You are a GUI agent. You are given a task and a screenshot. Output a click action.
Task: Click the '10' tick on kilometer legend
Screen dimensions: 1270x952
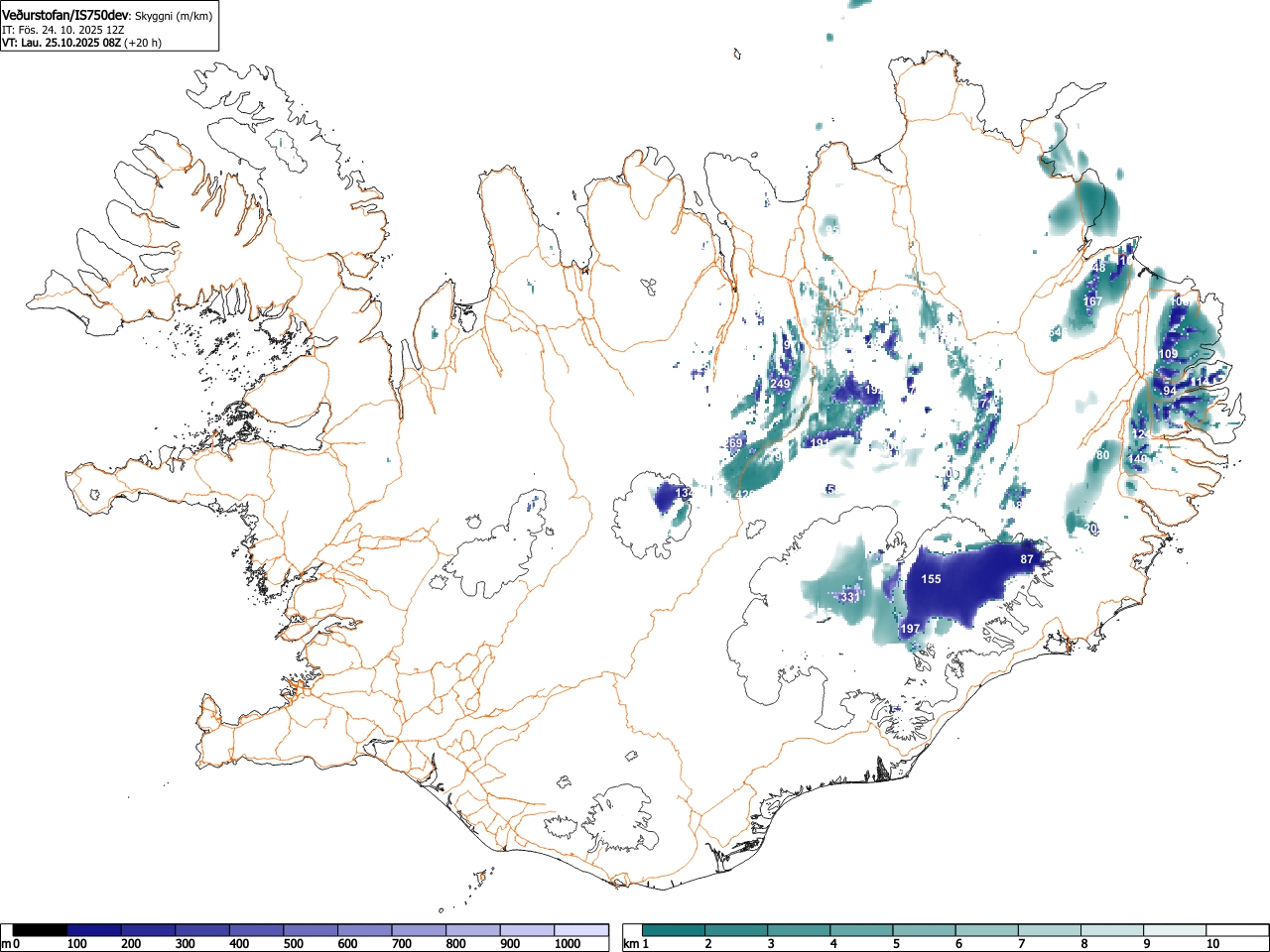pos(1212,944)
